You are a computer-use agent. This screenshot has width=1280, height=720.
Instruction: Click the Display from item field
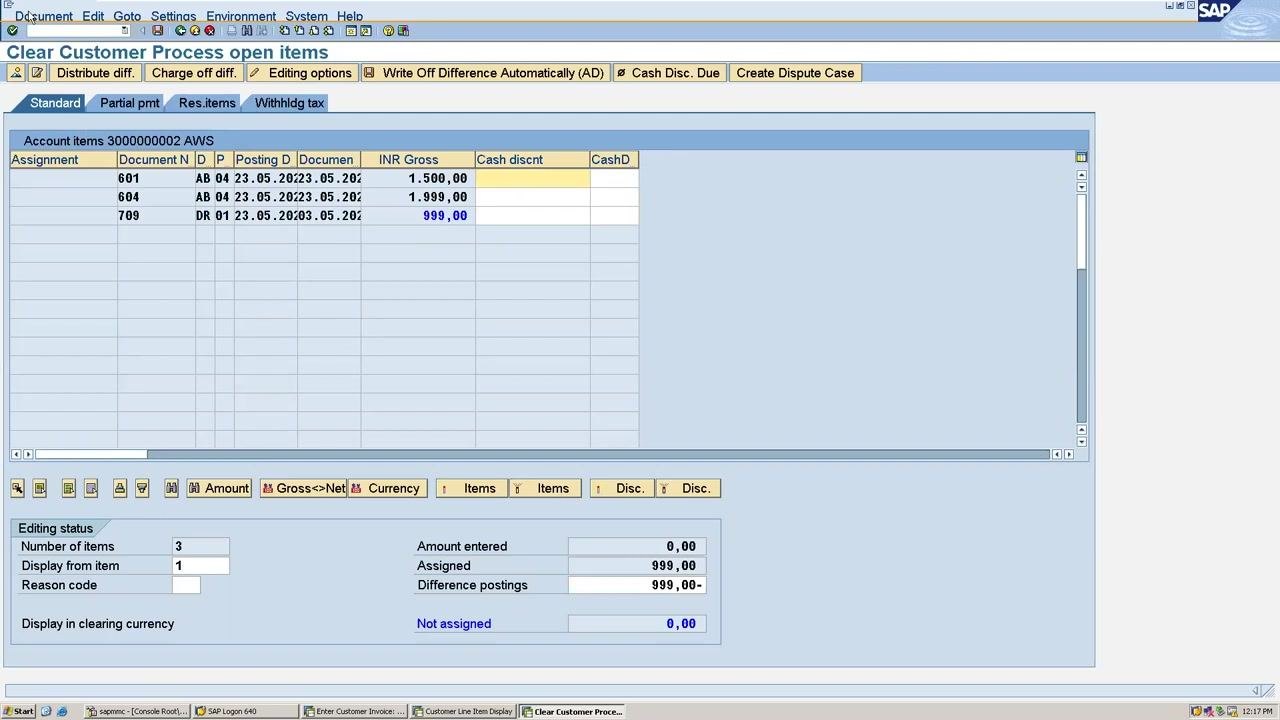(200, 566)
